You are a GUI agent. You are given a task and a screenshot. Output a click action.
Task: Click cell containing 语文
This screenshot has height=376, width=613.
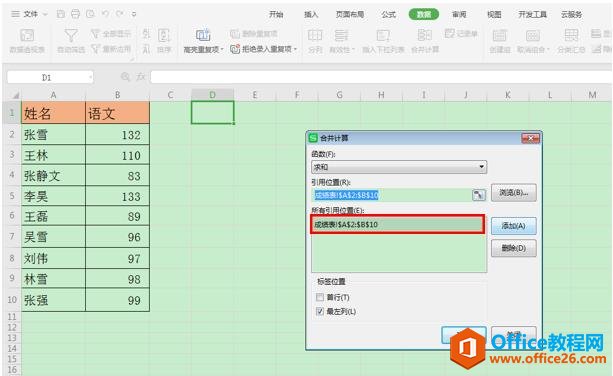click(x=117, y=113)
